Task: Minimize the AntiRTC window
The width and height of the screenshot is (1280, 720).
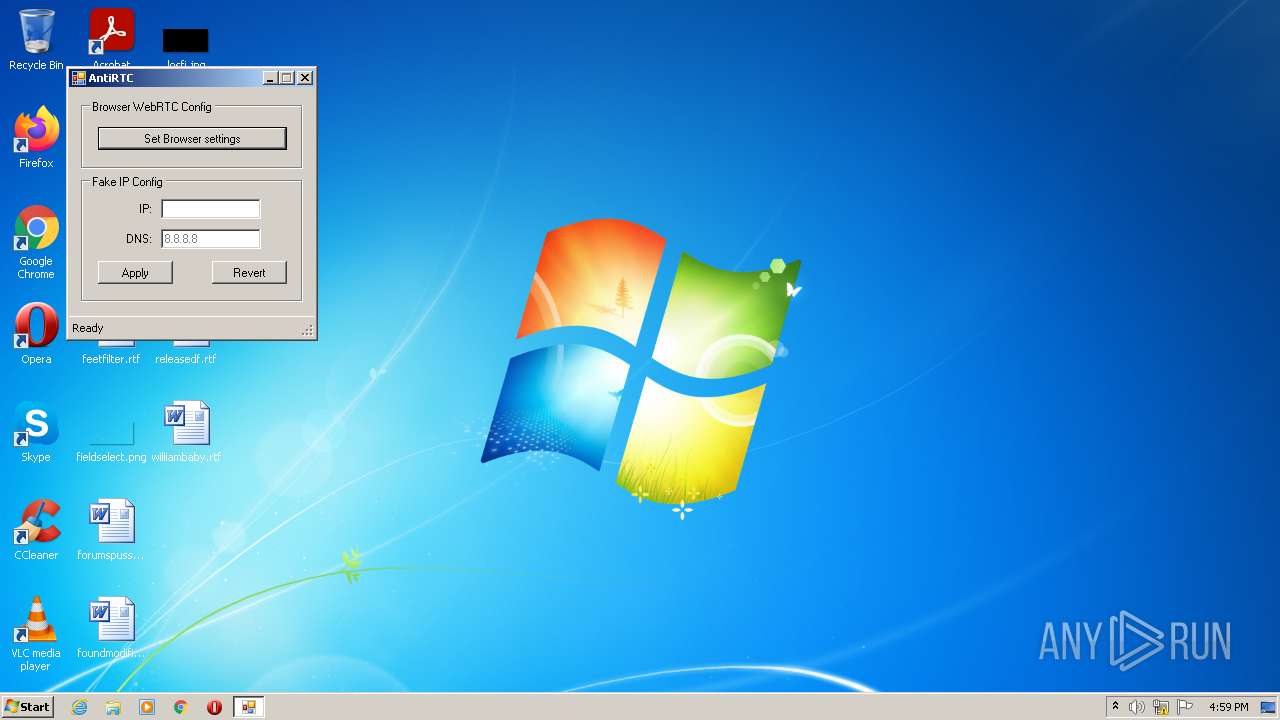Action: (x=270, y=78)
